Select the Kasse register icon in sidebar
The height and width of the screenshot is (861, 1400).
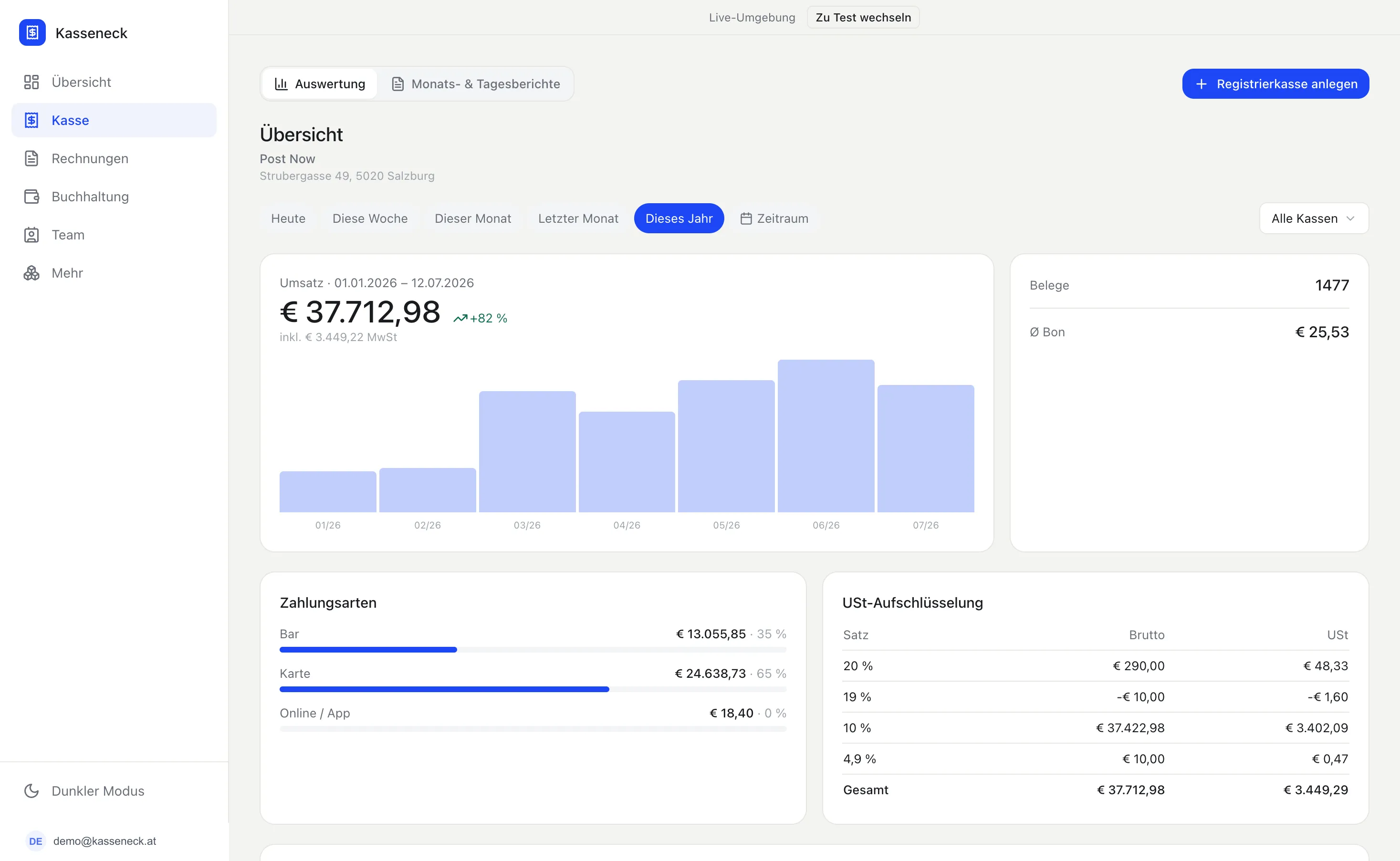coord(31,120)
